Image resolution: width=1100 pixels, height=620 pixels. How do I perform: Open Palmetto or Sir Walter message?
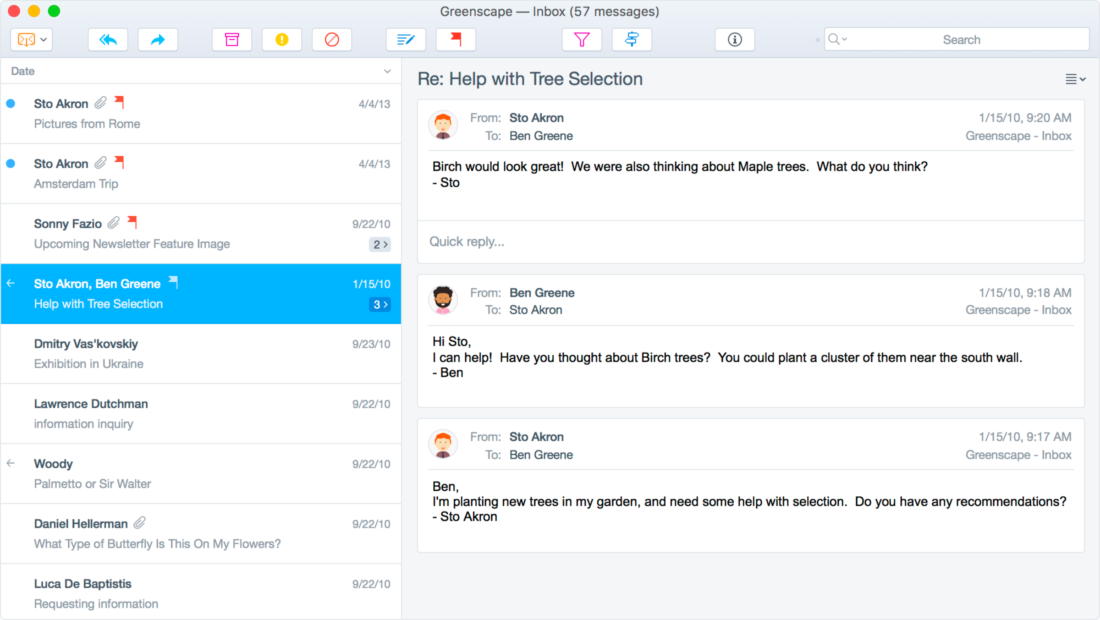pyautogui.click(x=201, y=473)
